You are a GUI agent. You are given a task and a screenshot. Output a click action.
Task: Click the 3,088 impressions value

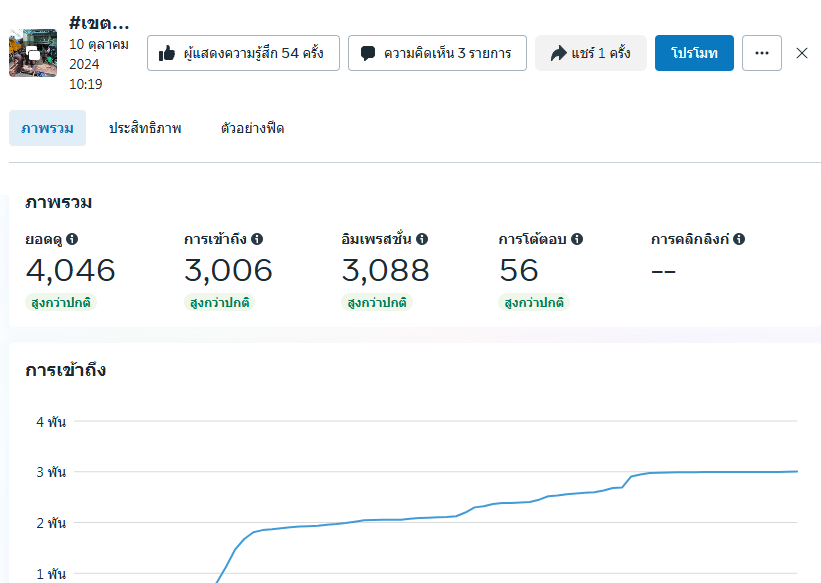pos(385,270)
